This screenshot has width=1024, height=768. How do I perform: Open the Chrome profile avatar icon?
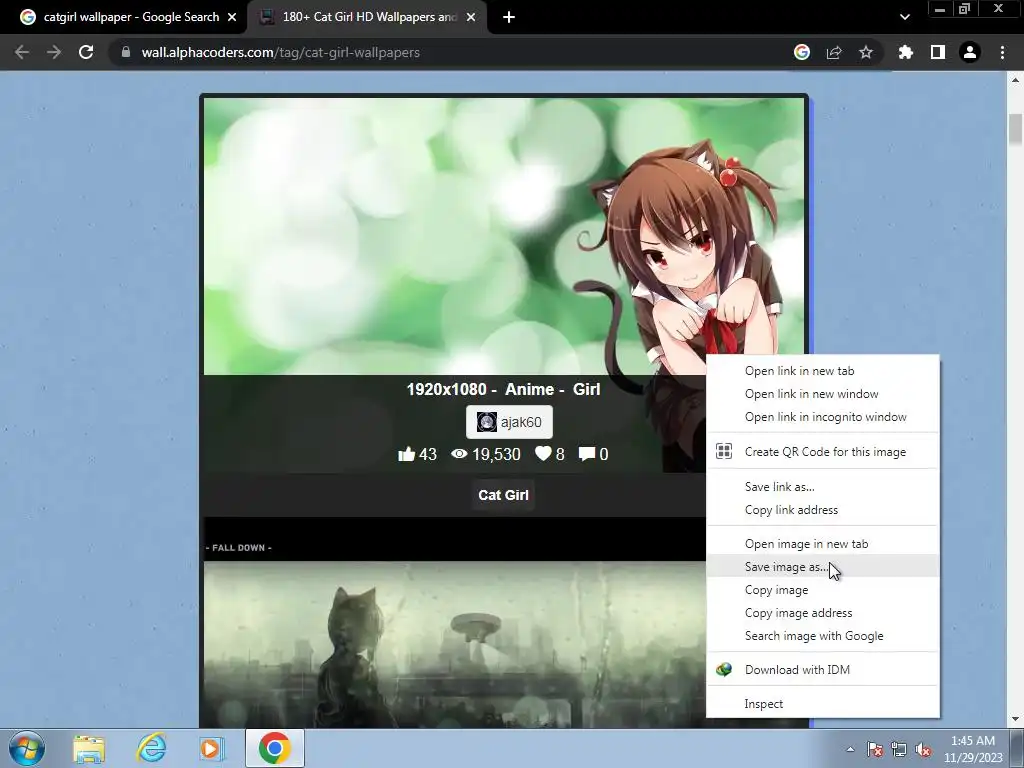(970, 52)
